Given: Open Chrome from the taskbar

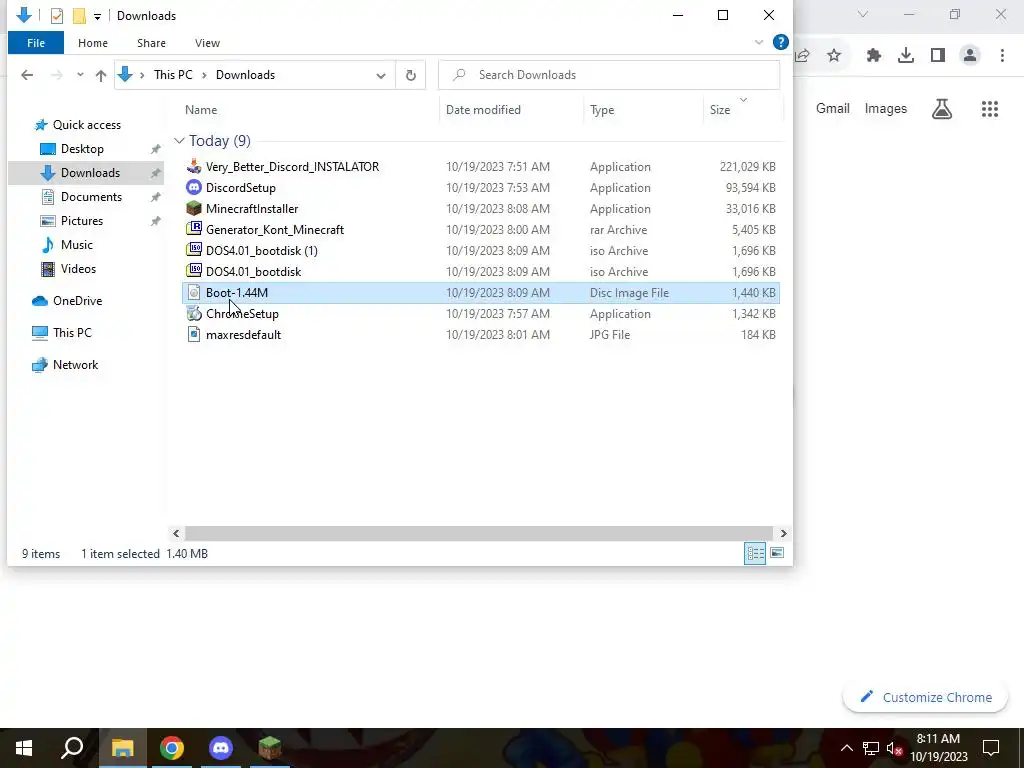Looking at the screenshot, I should [172, 748].
